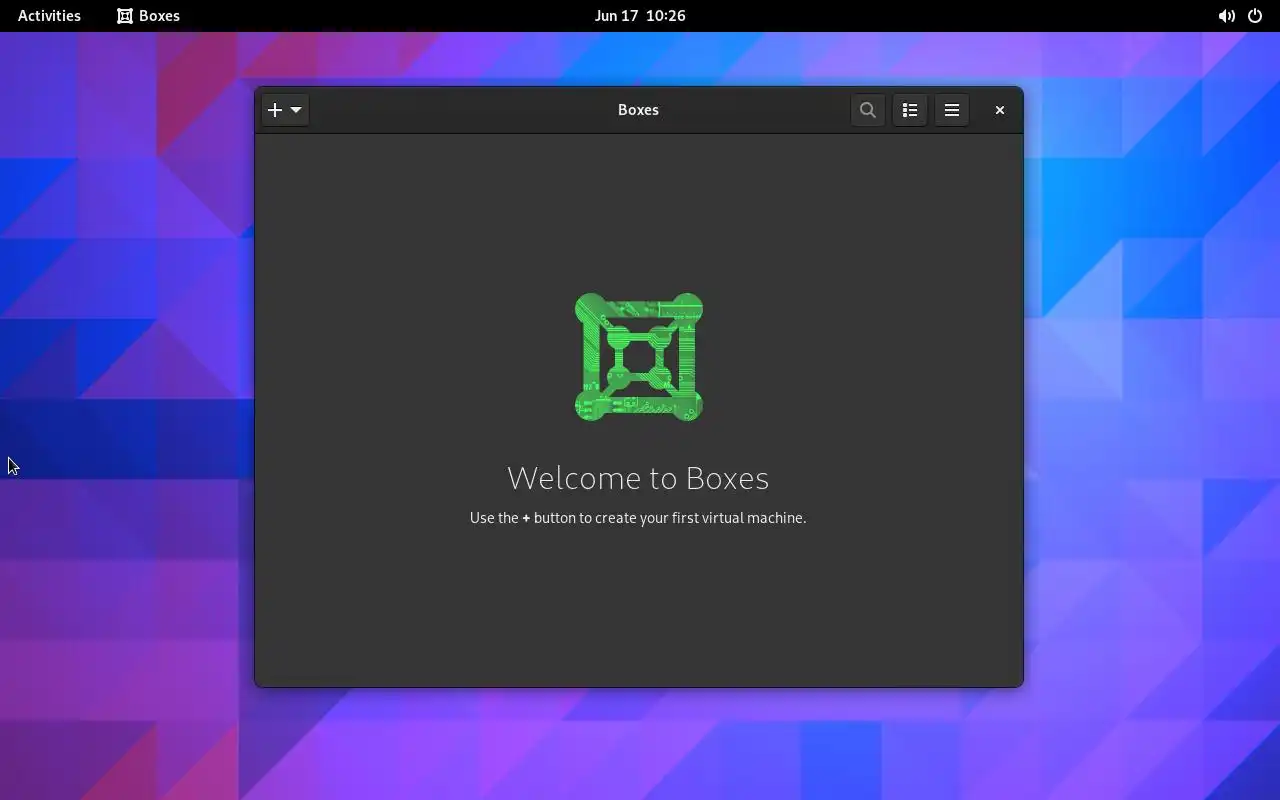Click the text 'Use the + button to create your first virtual machine.'
This screenshot has width=1280, height=800.
click(x=638, y=518)
